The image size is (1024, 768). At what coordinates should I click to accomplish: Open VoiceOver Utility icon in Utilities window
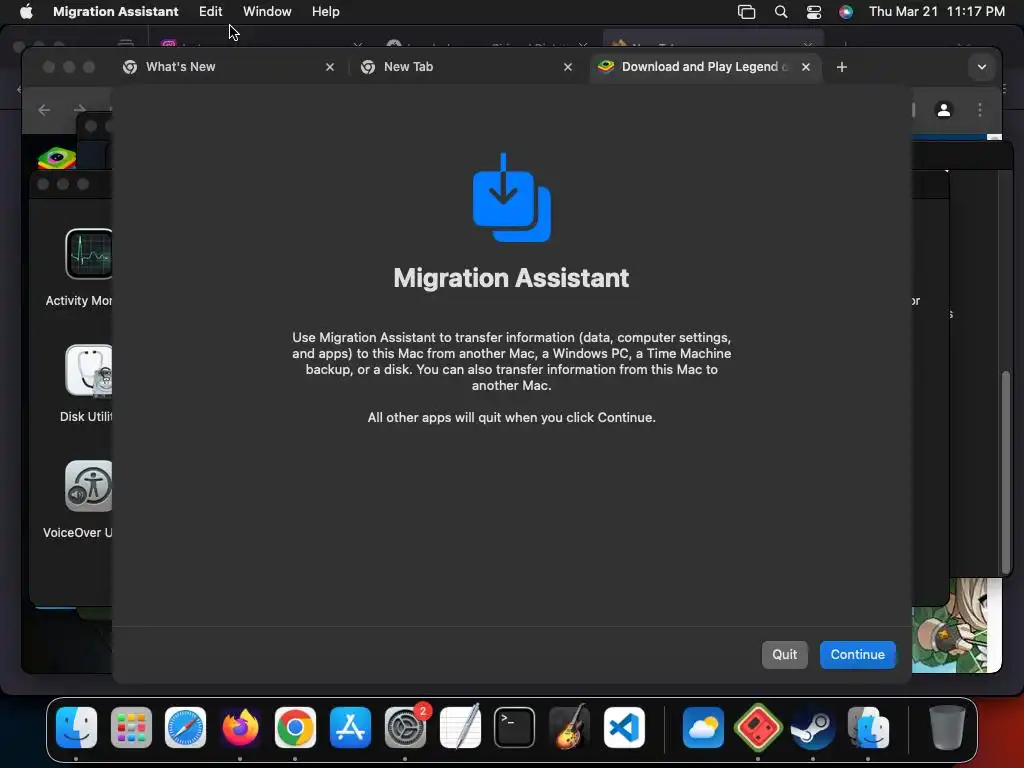[x=89, y=486]
